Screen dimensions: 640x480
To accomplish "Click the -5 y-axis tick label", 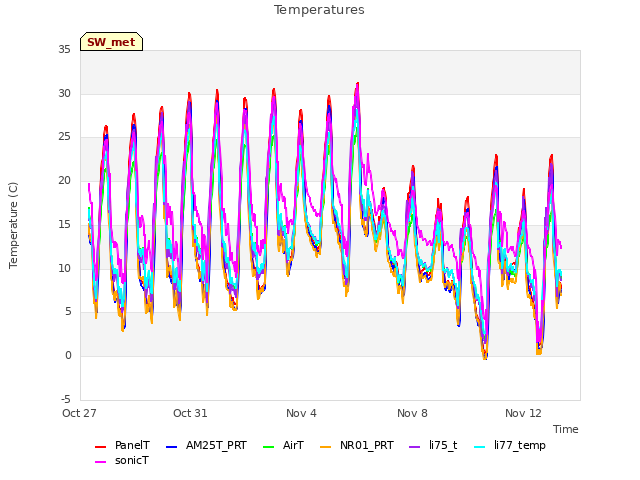I will 66,399.
